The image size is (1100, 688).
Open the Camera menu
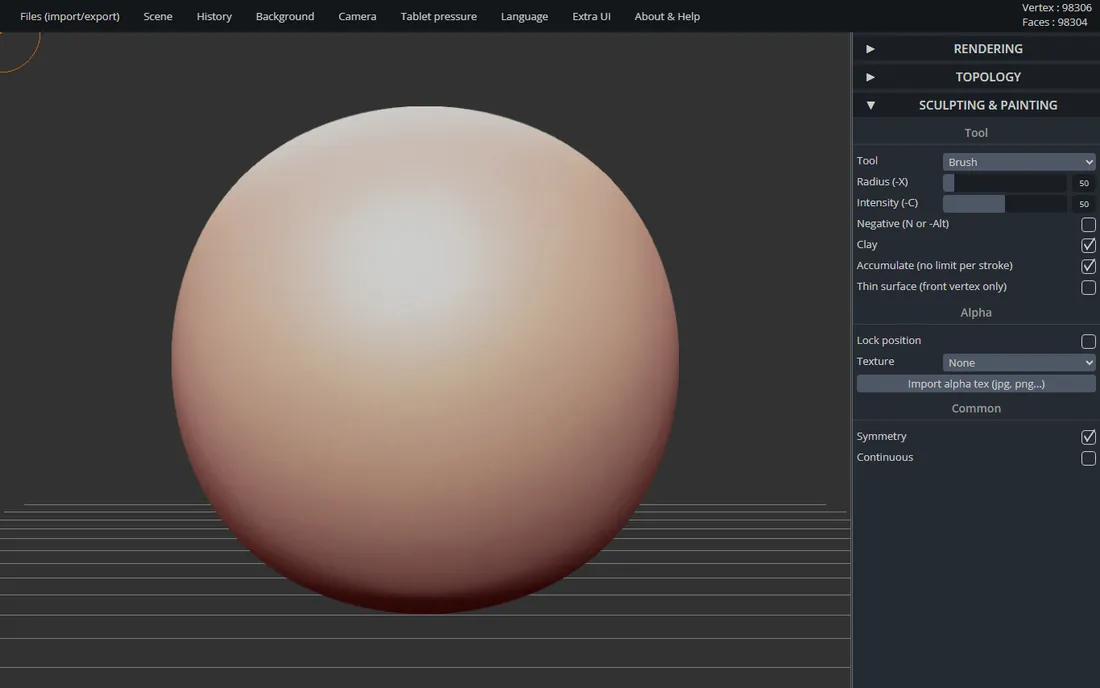tap(357, 16)
